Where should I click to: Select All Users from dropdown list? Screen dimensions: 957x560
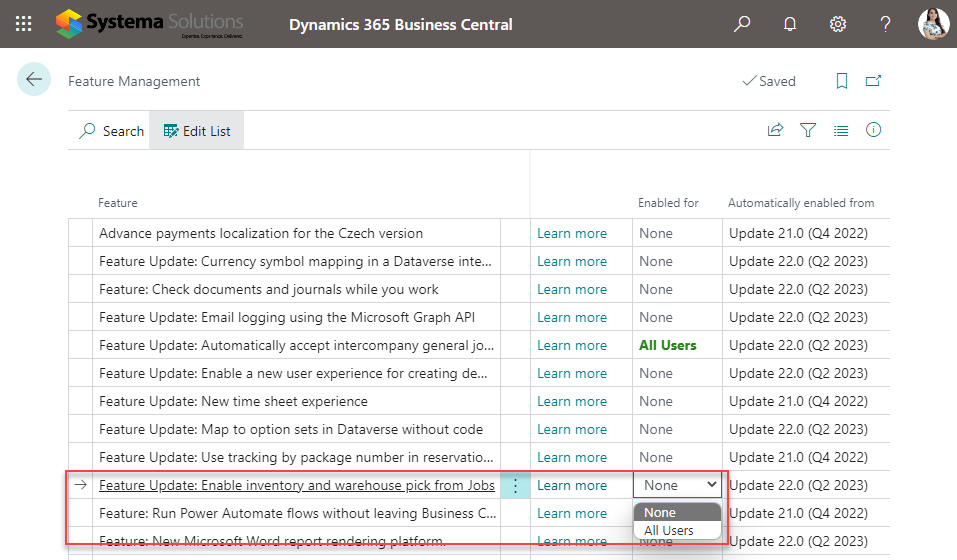click(669, 530)
